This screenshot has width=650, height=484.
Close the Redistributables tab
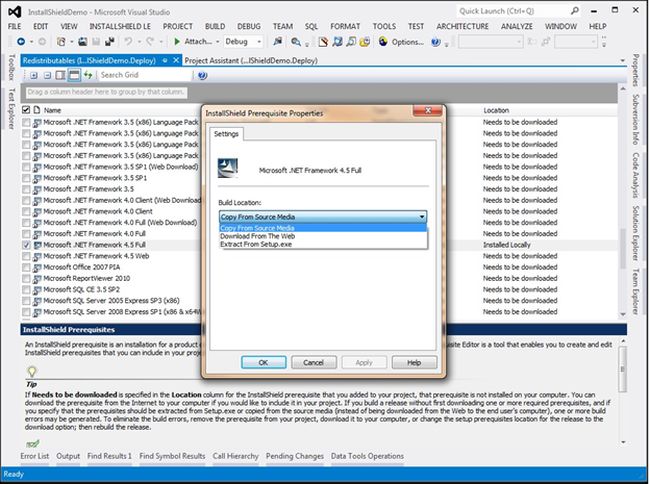pos(176,60)
